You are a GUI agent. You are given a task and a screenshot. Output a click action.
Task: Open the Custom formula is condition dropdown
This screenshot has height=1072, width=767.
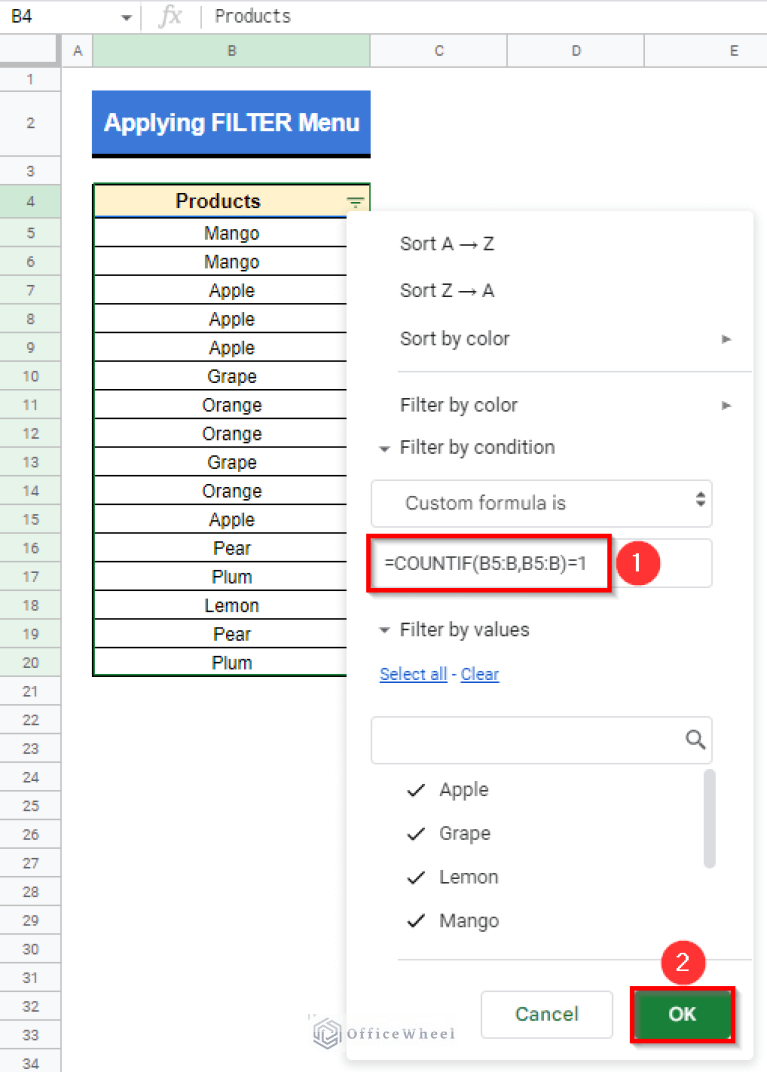pos(541,504)
